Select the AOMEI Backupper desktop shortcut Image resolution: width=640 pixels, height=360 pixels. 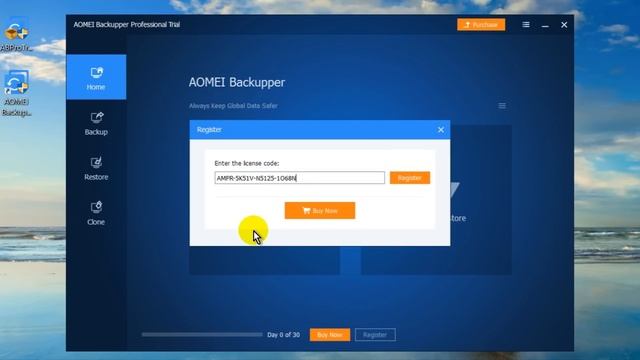click(x=16, y=94)
